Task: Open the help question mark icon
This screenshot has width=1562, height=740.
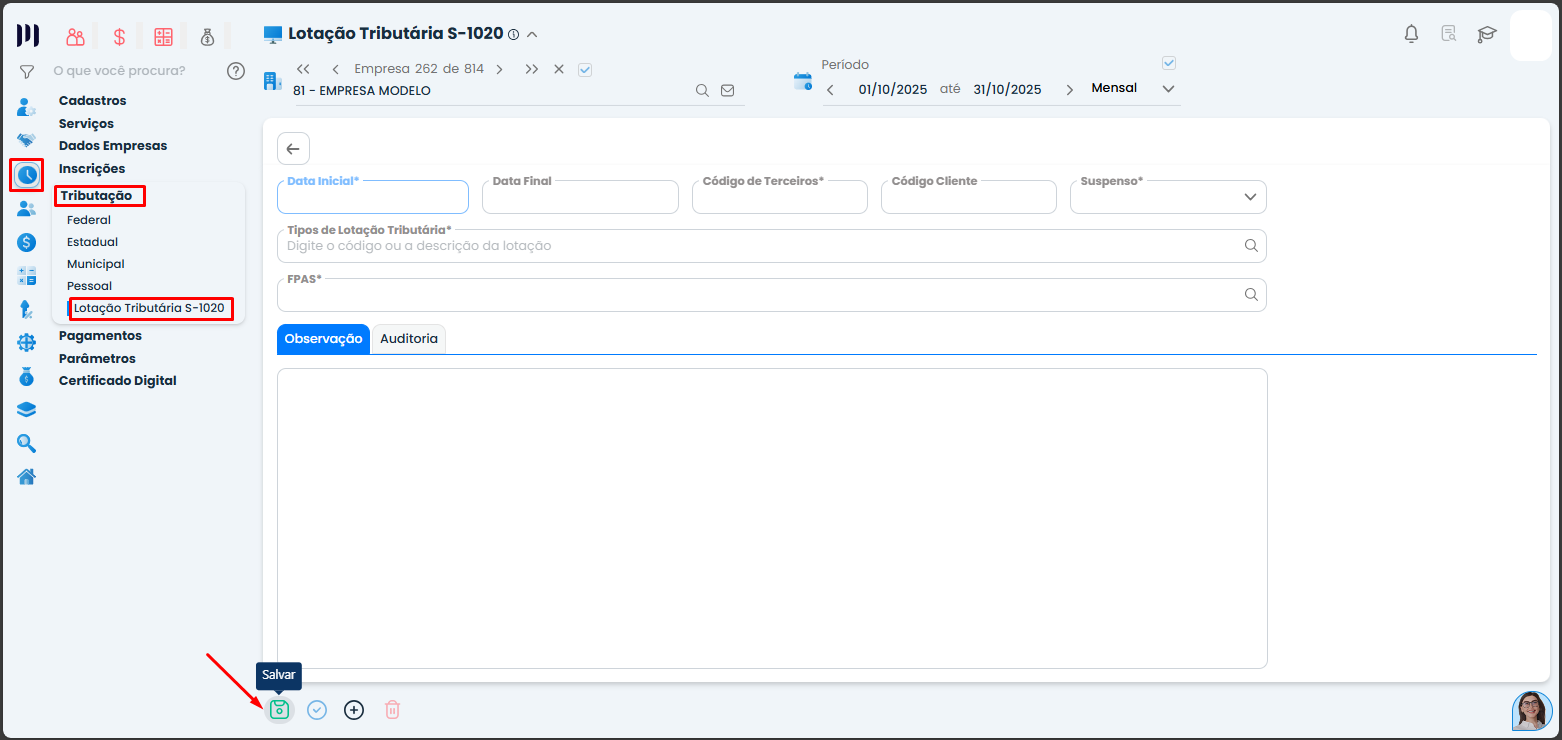Action: click(236, 71)
